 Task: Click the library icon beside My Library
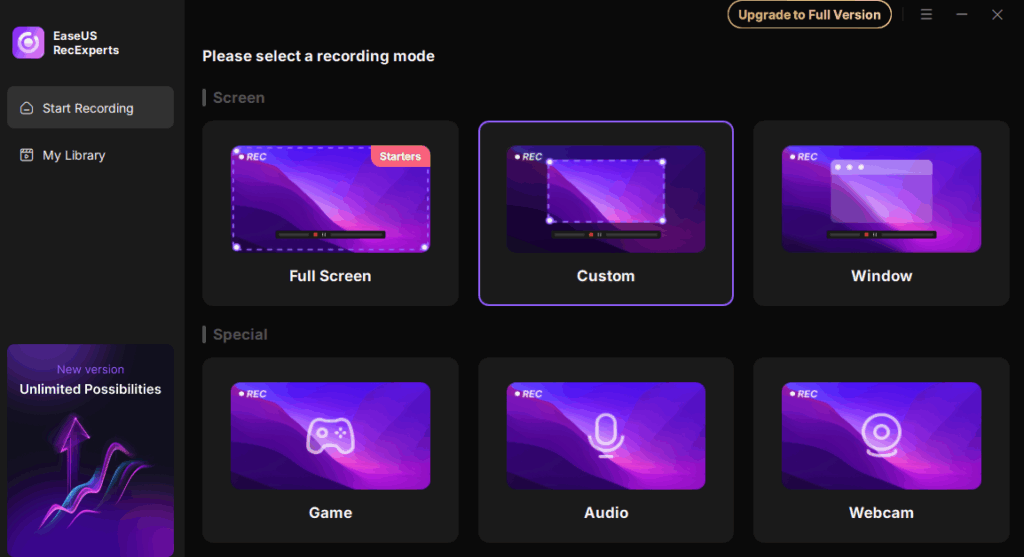(27, 155)
